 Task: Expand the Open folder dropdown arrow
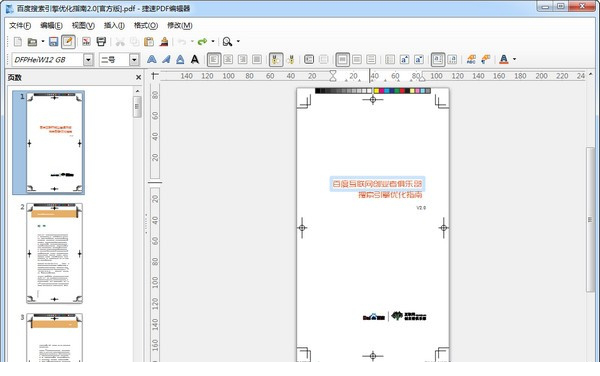click(42, 41)
